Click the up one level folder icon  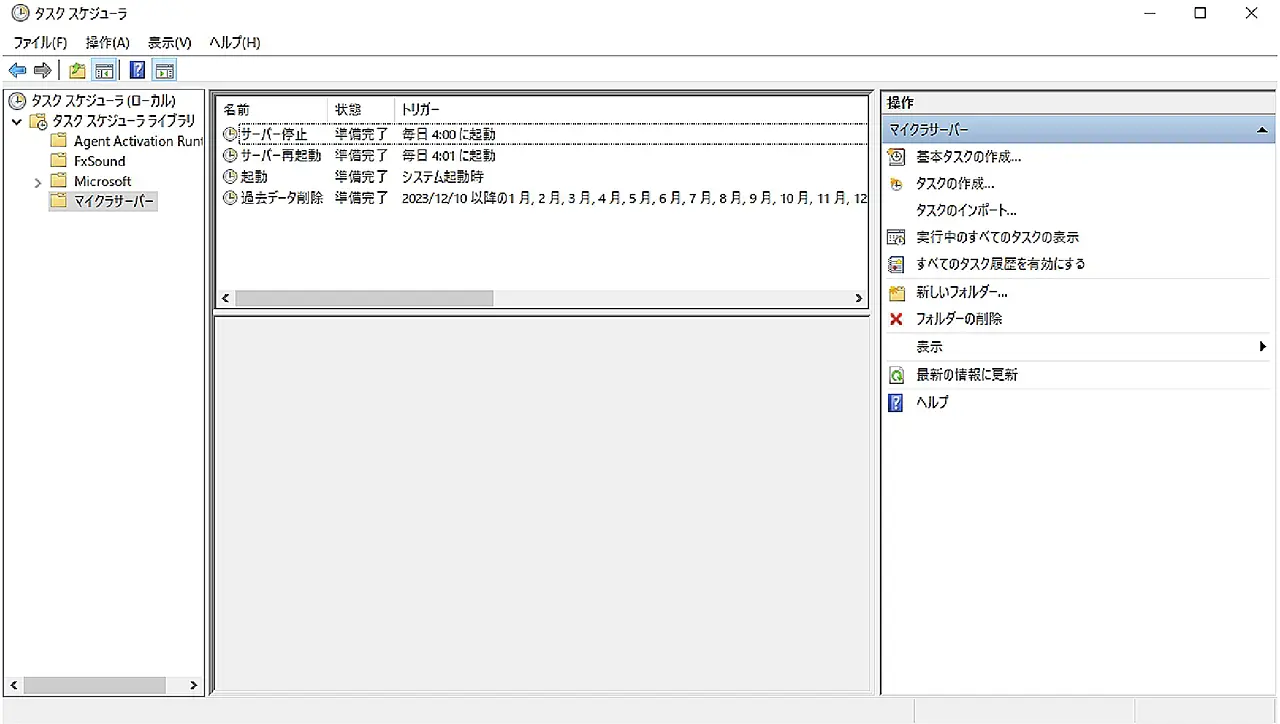[77, 70]
